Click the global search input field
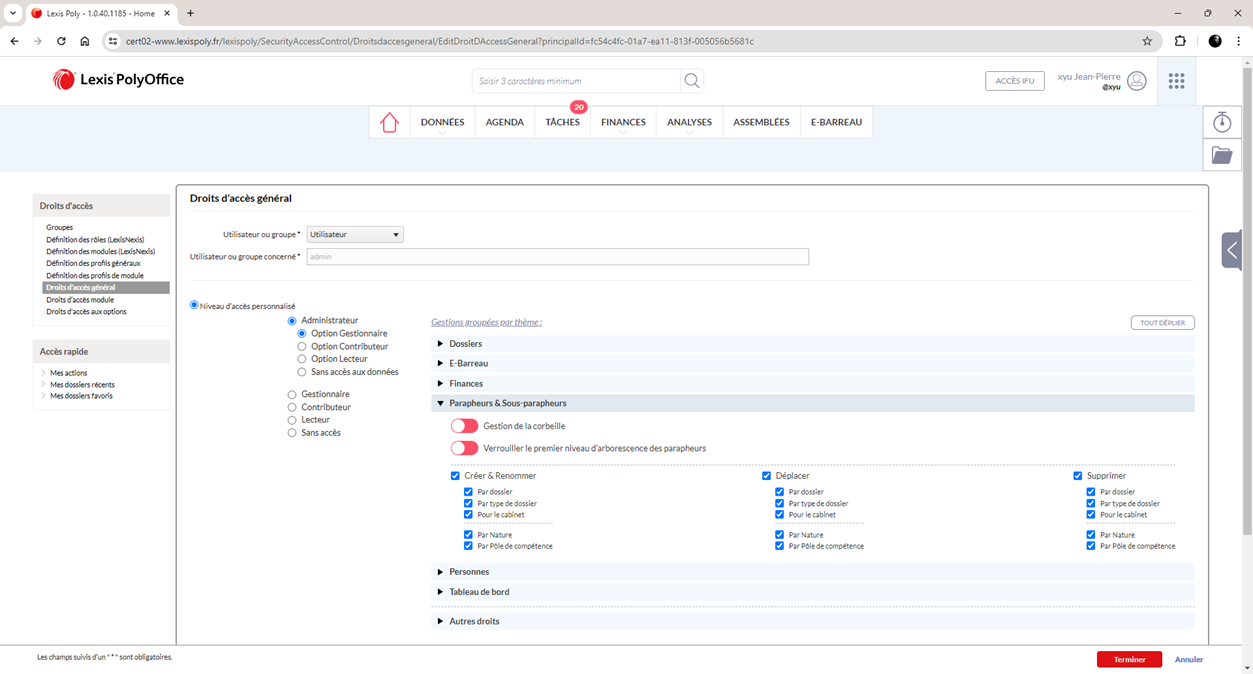 (576, 81)
